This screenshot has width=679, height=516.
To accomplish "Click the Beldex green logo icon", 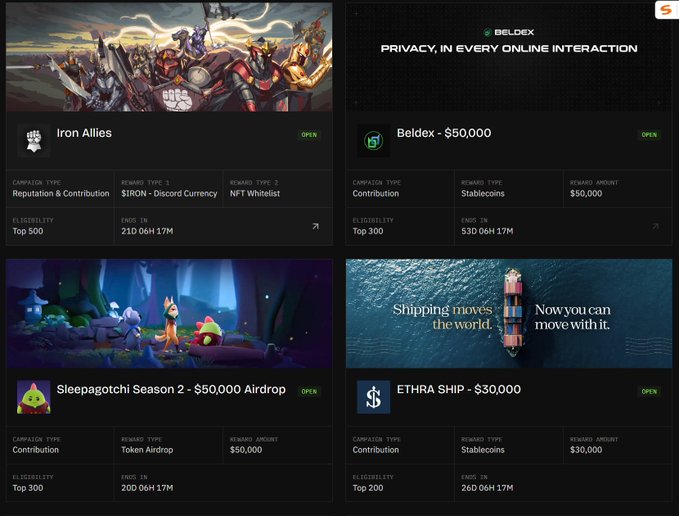I will [373, 141].
